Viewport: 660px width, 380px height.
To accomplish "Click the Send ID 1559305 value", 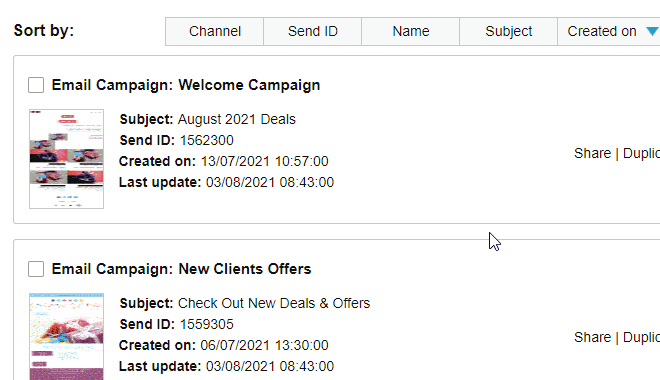I will [207, 324].
